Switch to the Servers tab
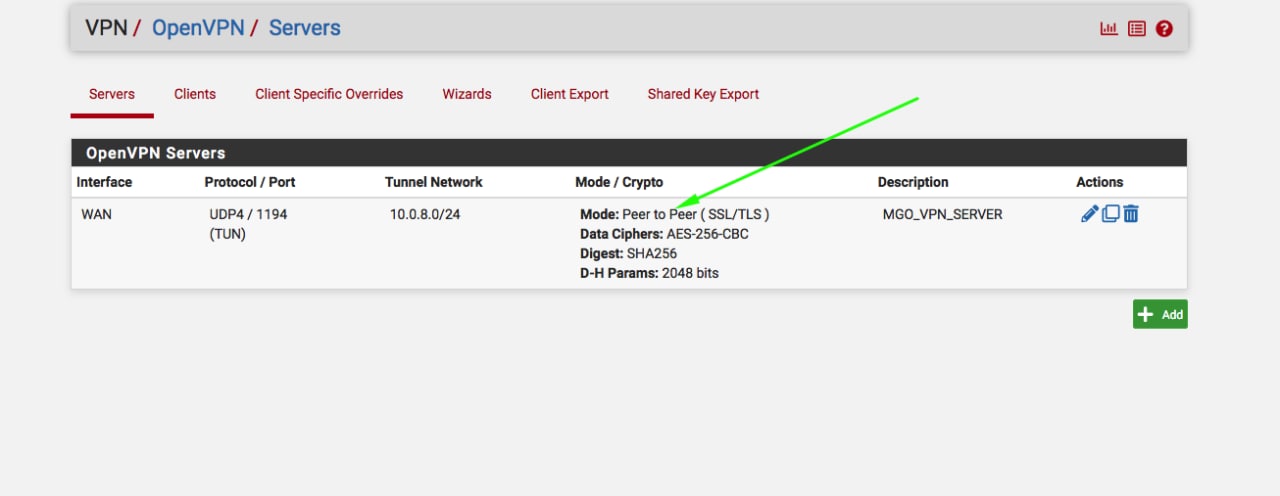This screenshot has height=496, width=1280. [112, 94]
